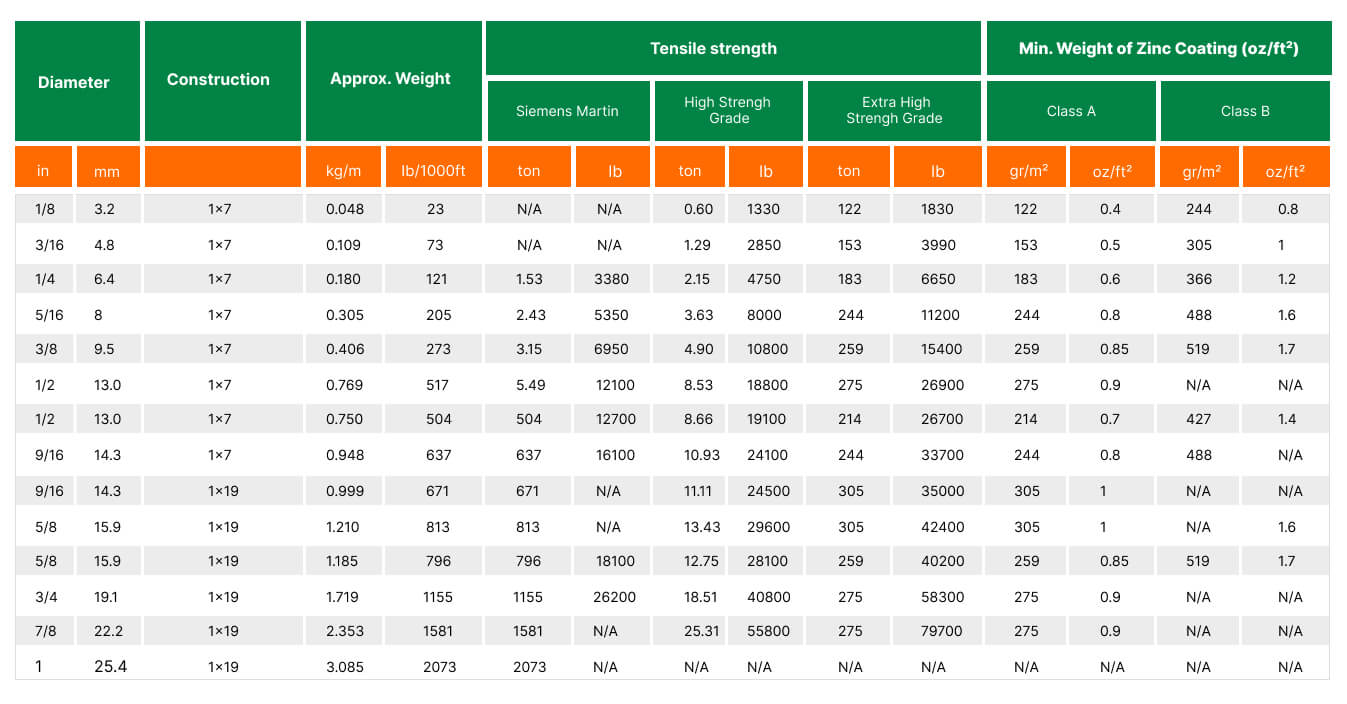This screenshot has width=1347, height=704.
Task: Click the Diameter column header
Action: tap(74, 82)
